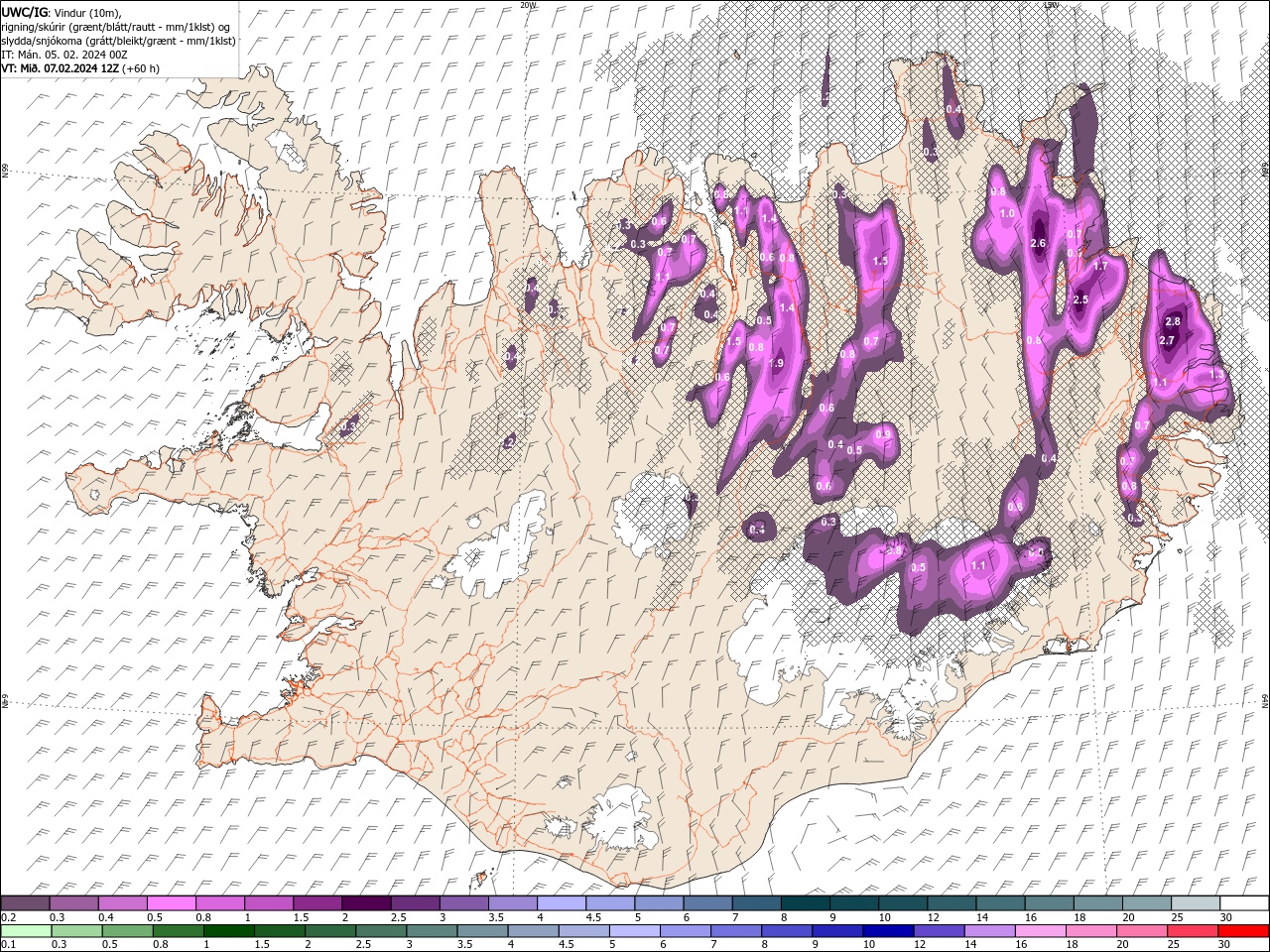
Task: Select the 2.6 precipitation value on the map
Action: pos(1039,243)
